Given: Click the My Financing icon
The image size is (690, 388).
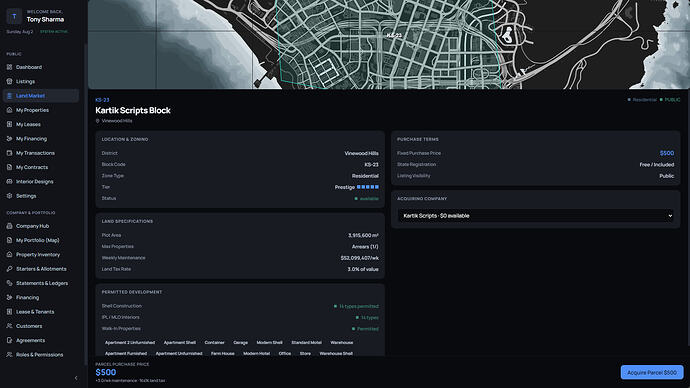Looking at the screenshot, I should [9, 139].
